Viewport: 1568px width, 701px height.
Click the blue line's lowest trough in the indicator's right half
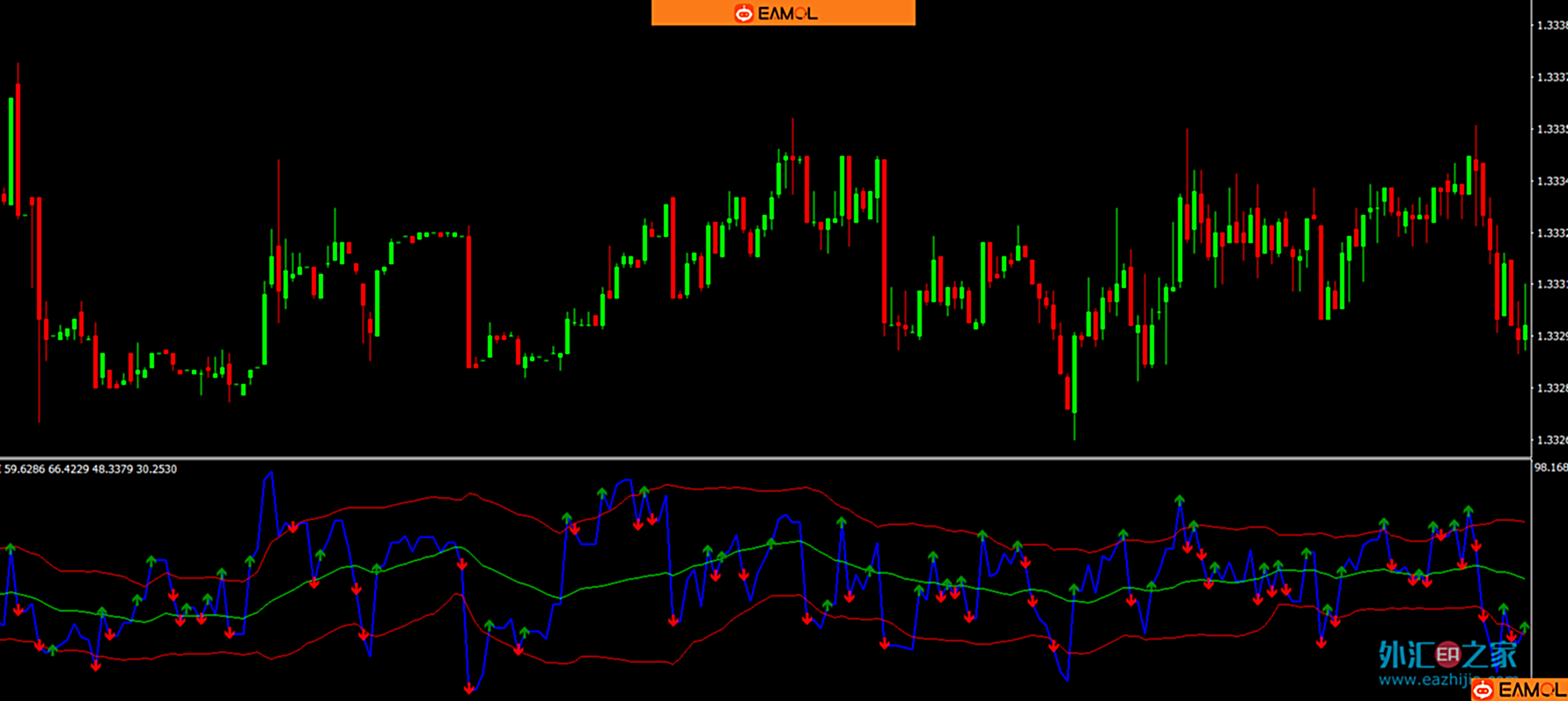1067,678
